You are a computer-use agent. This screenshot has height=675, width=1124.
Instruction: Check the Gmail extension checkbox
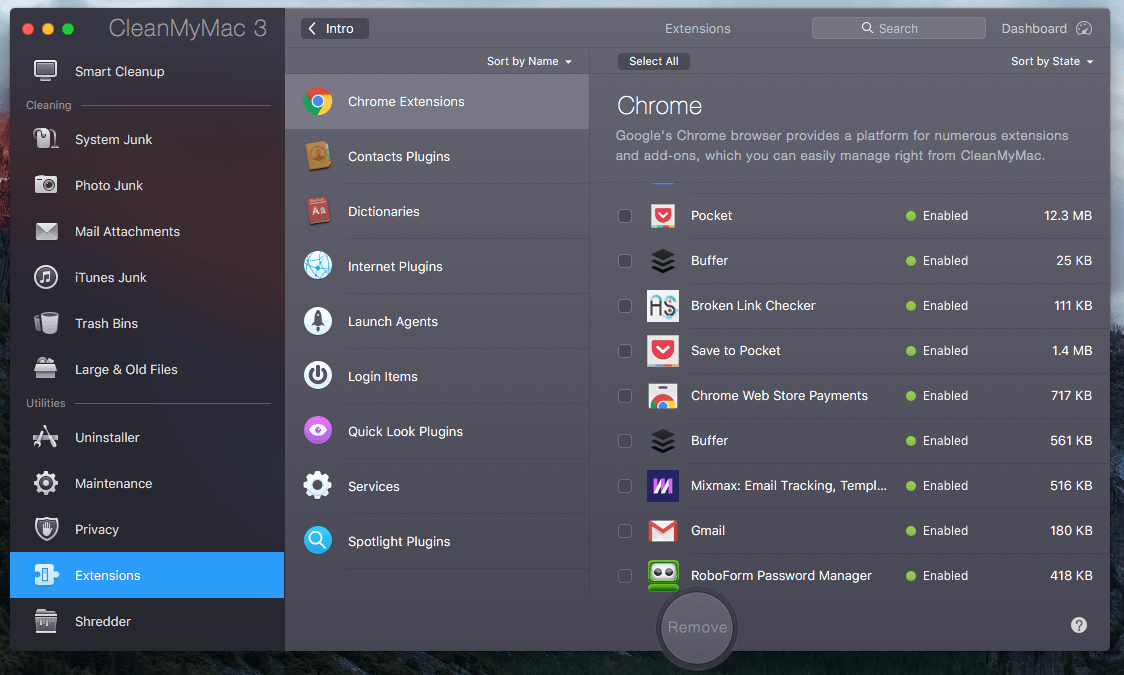tap(625, 531)
